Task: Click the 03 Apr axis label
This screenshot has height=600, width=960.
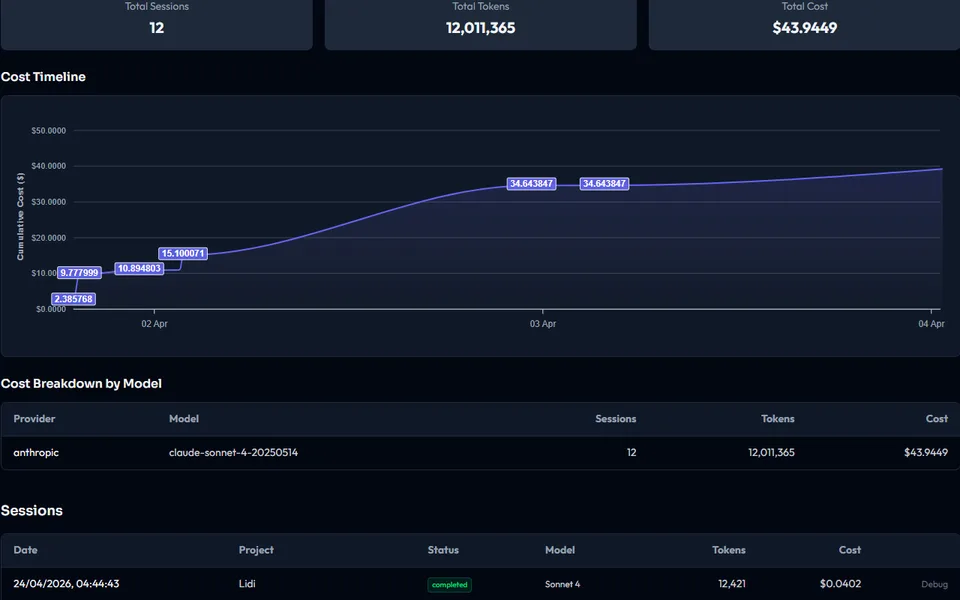Action: (543, 324)
